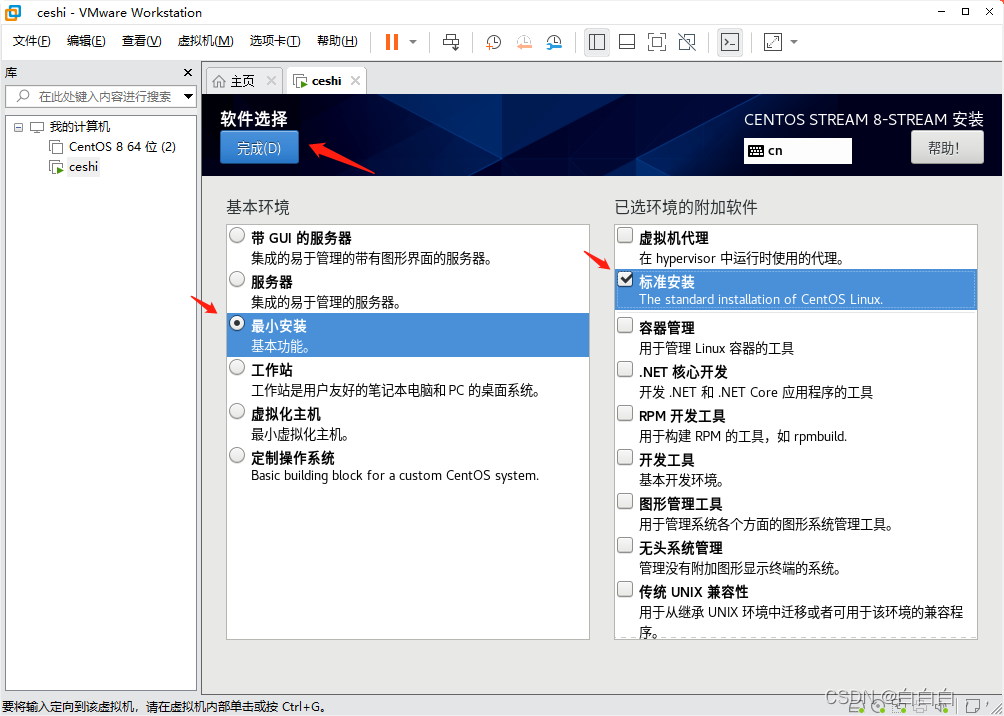Screen dimensions: 1004x716
Task: Enable the RPM 开发工具 checkbox
Action: (x=625, y=414)
